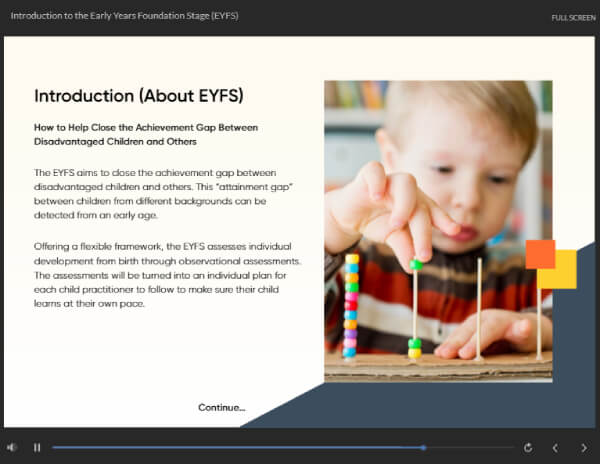This screenshot has width=600, height=464.
Task: Seek within the filled blue progress bar
Action: (237, 447)
